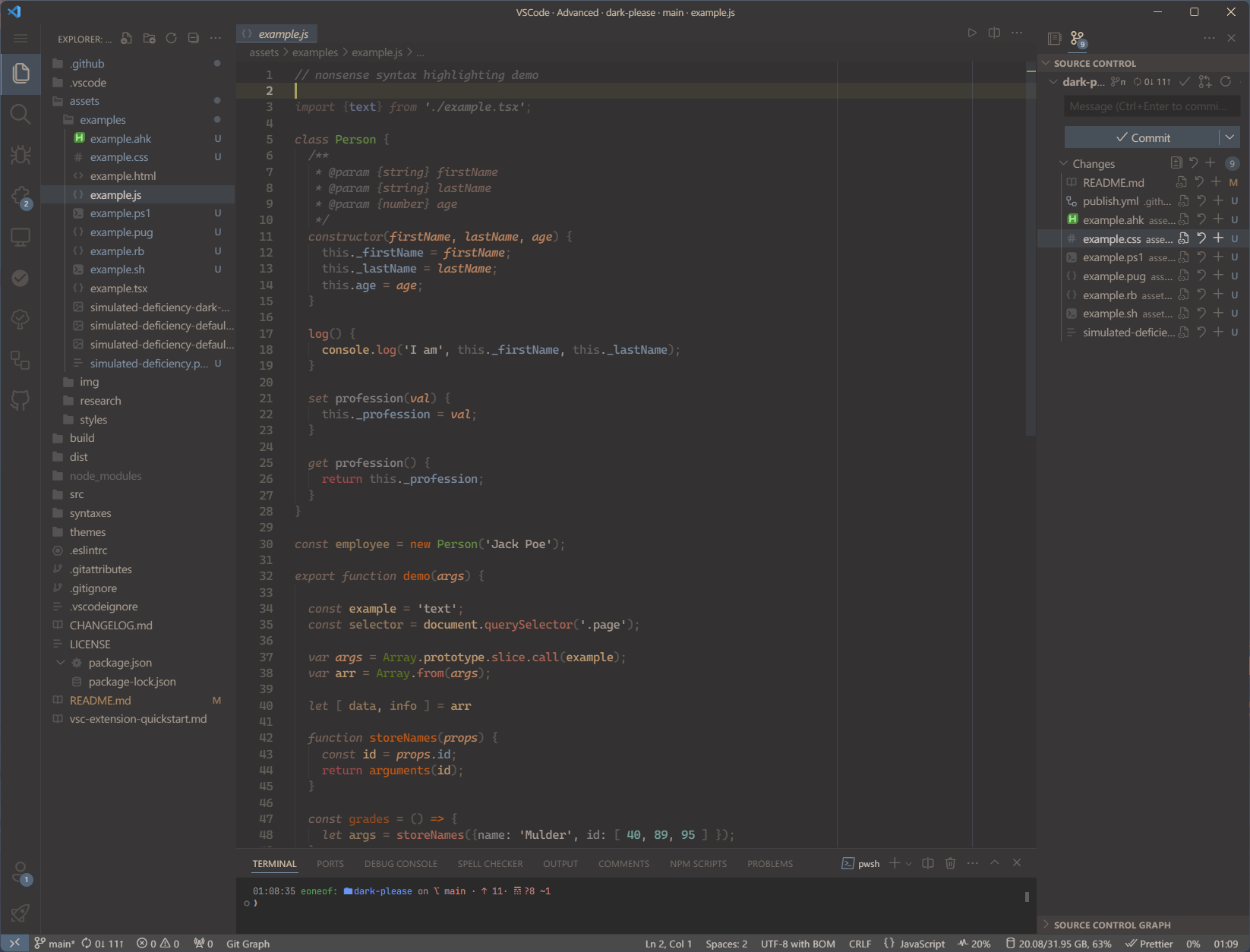Screen dimensions: 1250x952
Task: Open the Commit button dropdown arrow
Action: click(x=1229, y=137)
